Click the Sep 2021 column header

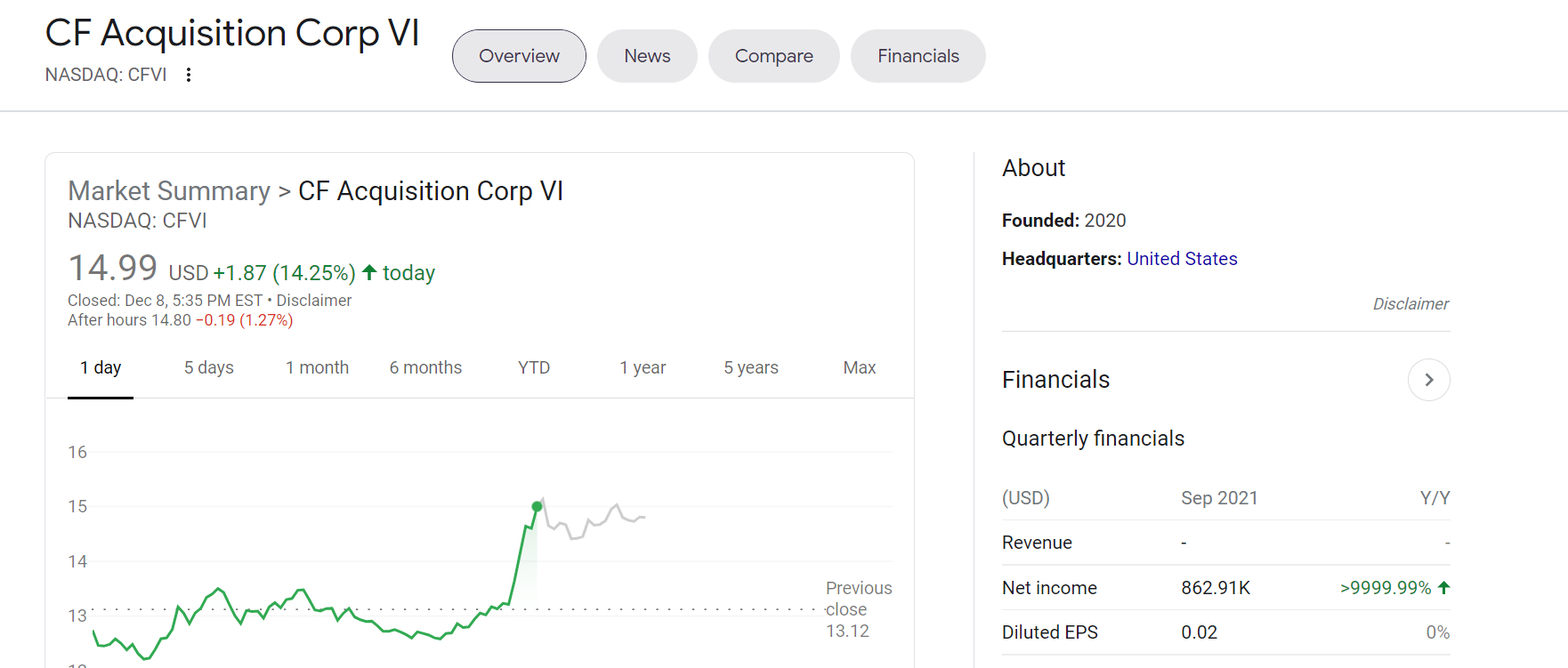point(1219,498)
